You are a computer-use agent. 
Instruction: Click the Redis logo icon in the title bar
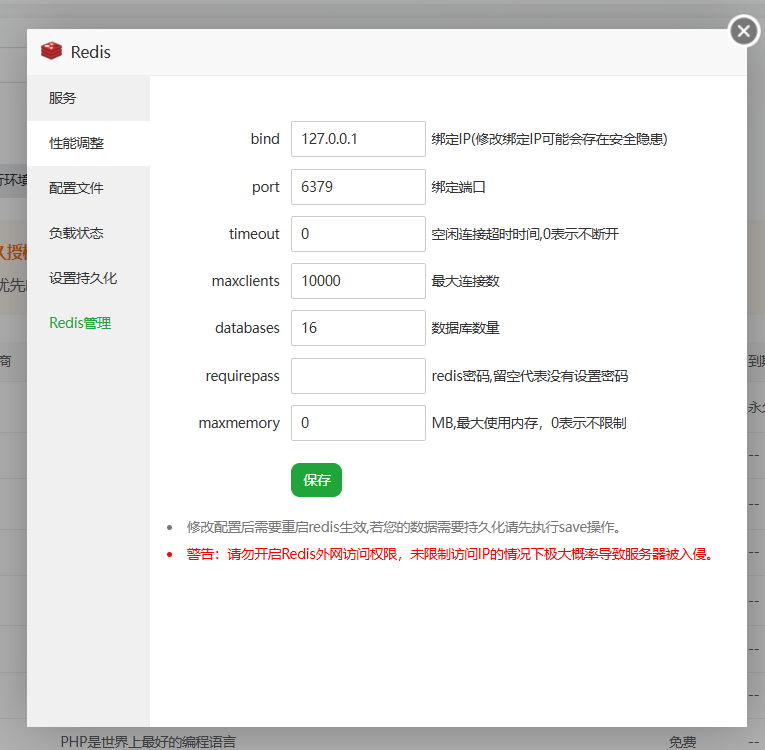click(51, 52)
